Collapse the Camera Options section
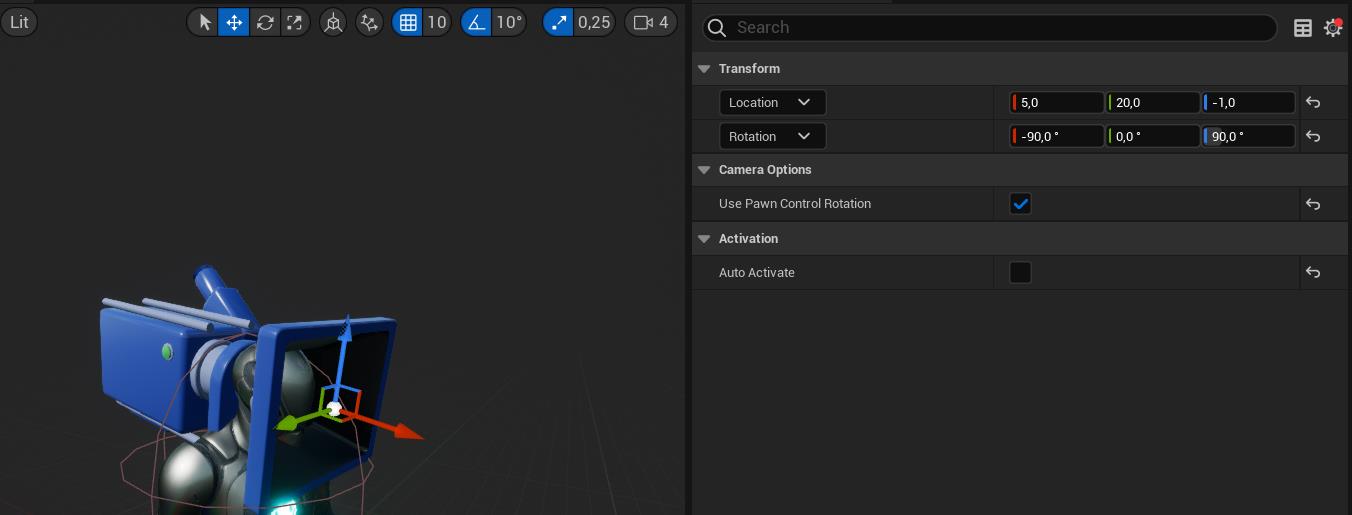Image resolution: width=1352 pixels, height=515 pixels. [702, 170]
